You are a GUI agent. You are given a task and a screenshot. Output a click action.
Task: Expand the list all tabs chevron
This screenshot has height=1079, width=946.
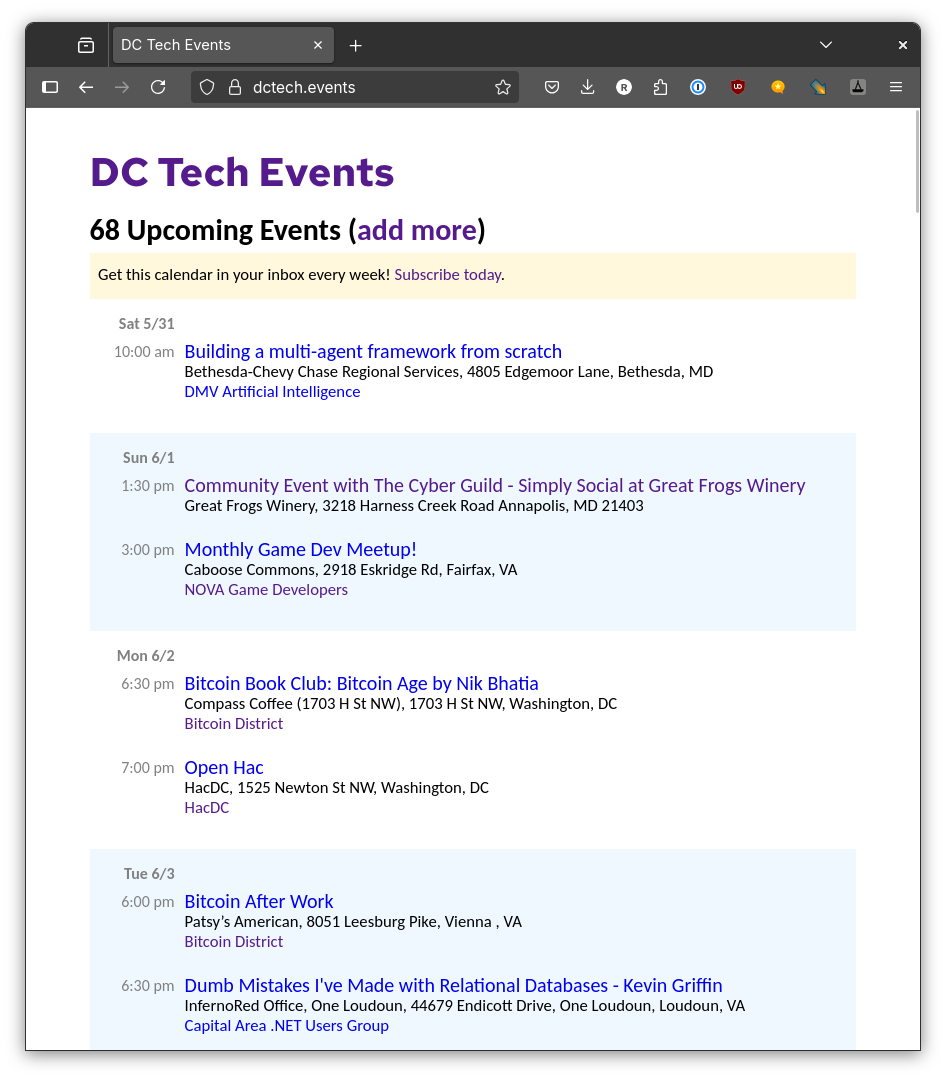(826, 45)
